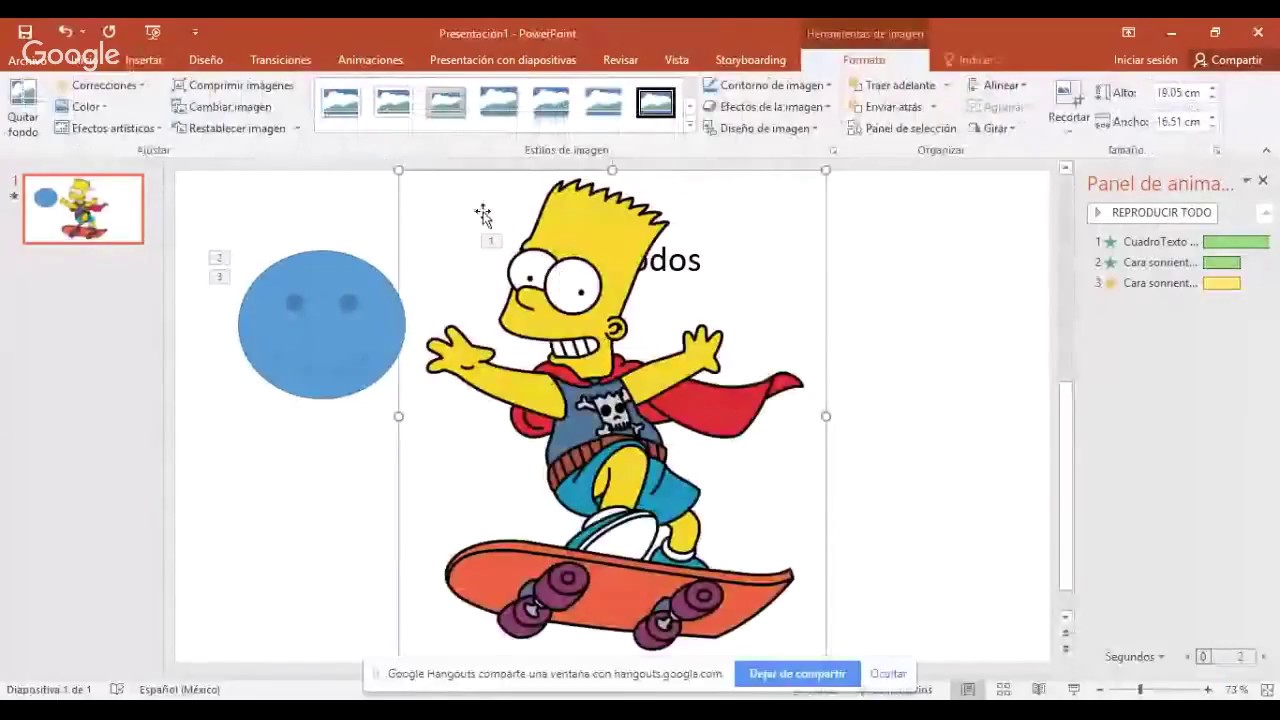Switch to Reading view

coord(1038,689)
